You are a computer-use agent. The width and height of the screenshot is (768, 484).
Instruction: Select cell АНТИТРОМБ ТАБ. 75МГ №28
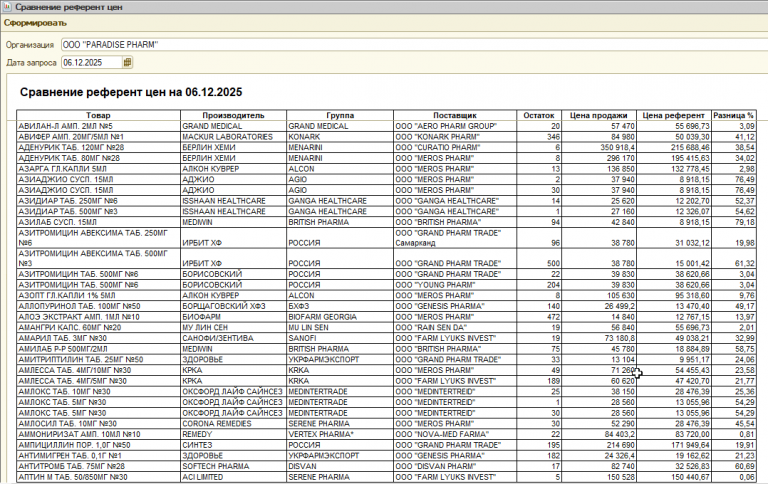tap(98, 466)
